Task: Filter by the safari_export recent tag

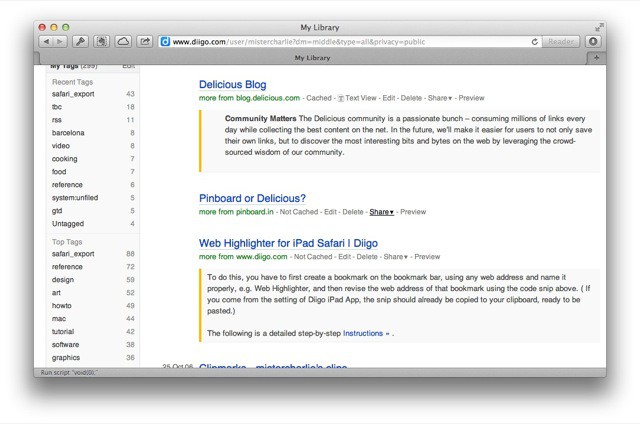Action: pyautogui.click(x=73, y=93)
